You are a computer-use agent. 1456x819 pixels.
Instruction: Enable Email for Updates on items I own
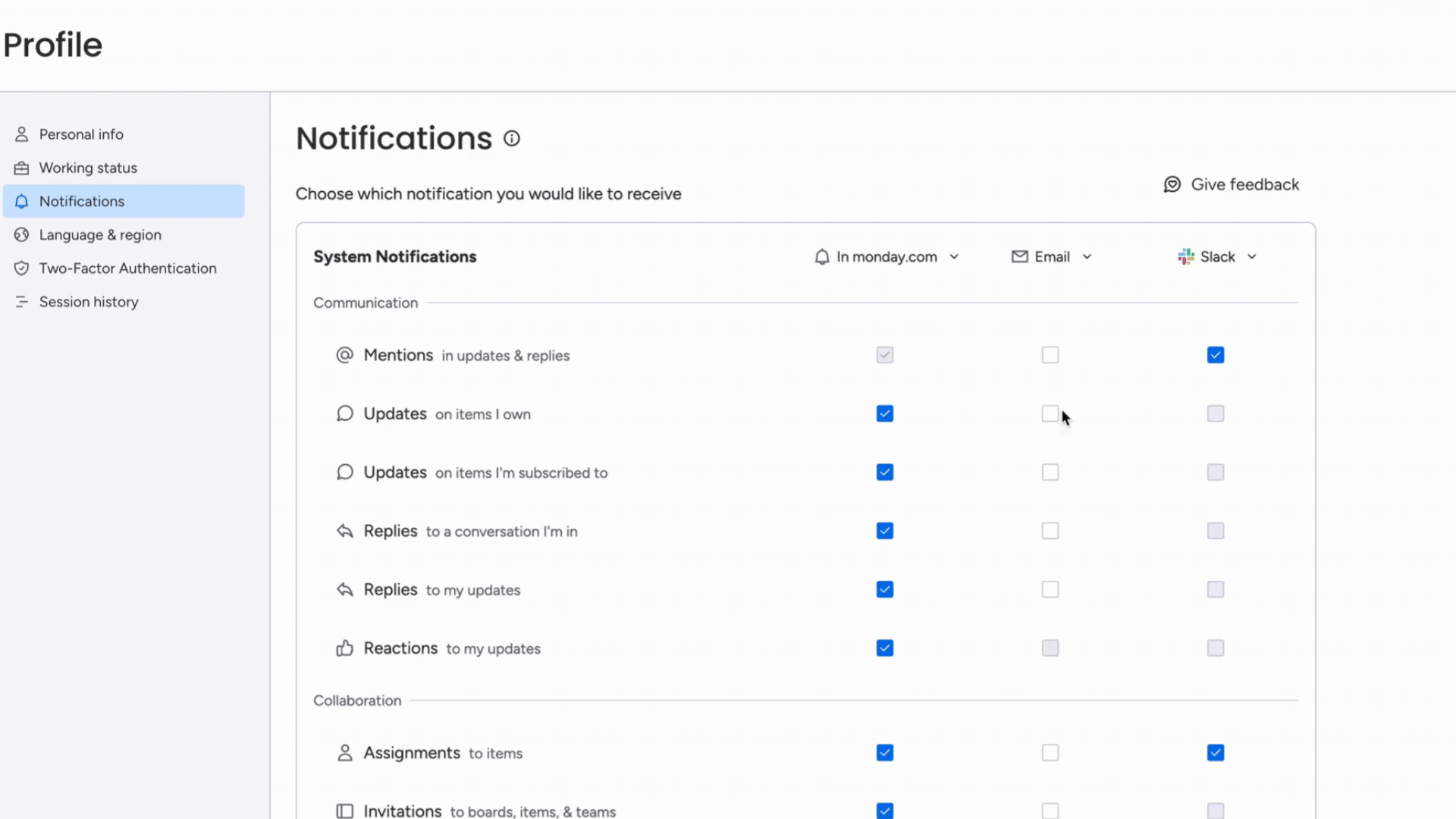pos(1050,413)
